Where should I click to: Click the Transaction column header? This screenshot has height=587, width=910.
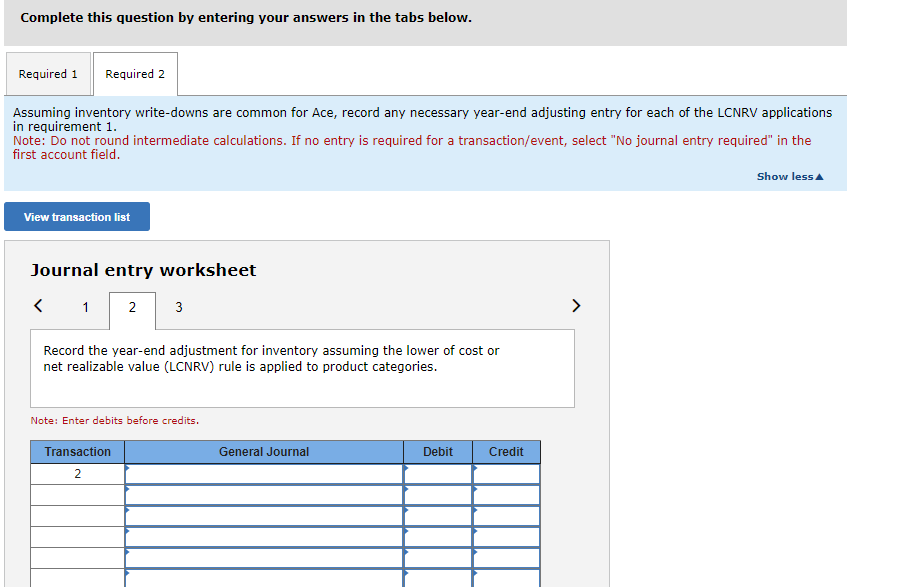pyautogui.click(x=77, y=452)
